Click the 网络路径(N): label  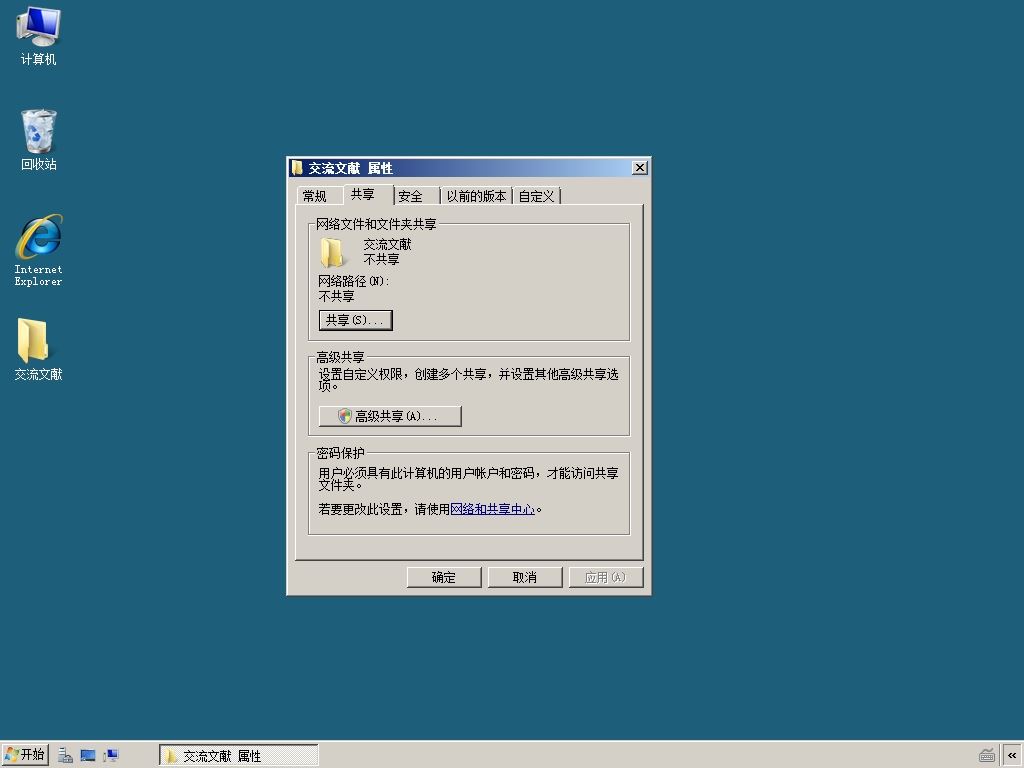[353, 281]
